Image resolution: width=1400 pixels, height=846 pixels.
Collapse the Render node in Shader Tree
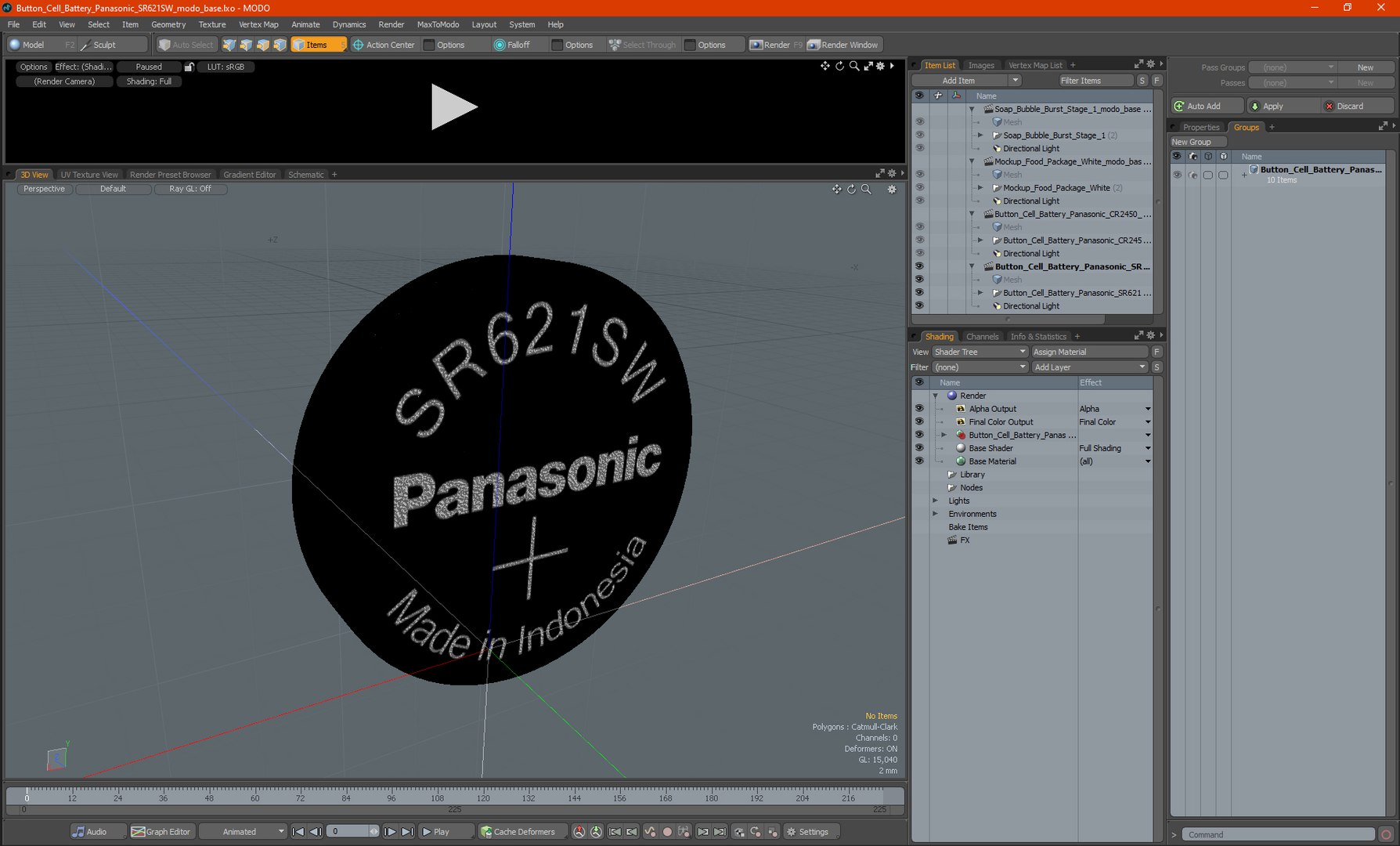pos(935,396)
